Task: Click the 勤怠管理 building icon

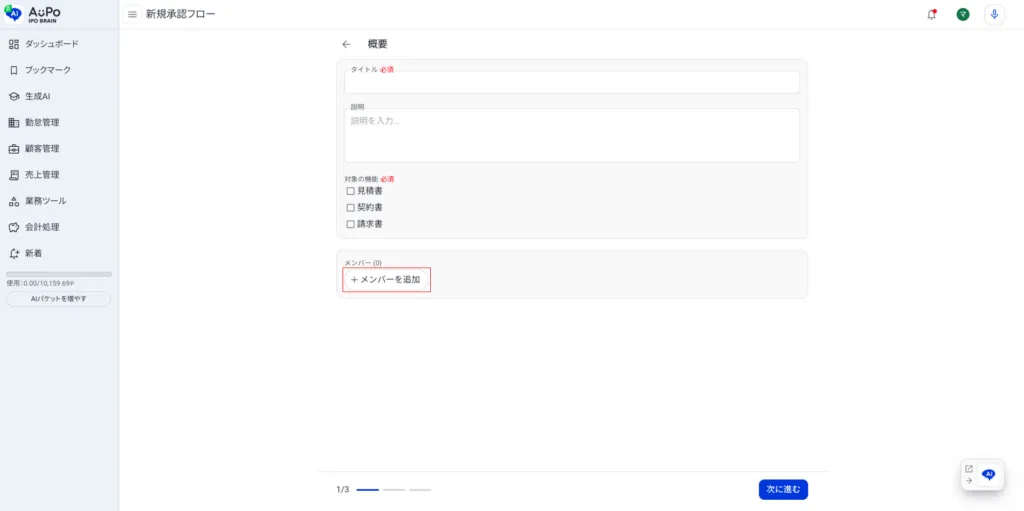Action: [14, 122]
